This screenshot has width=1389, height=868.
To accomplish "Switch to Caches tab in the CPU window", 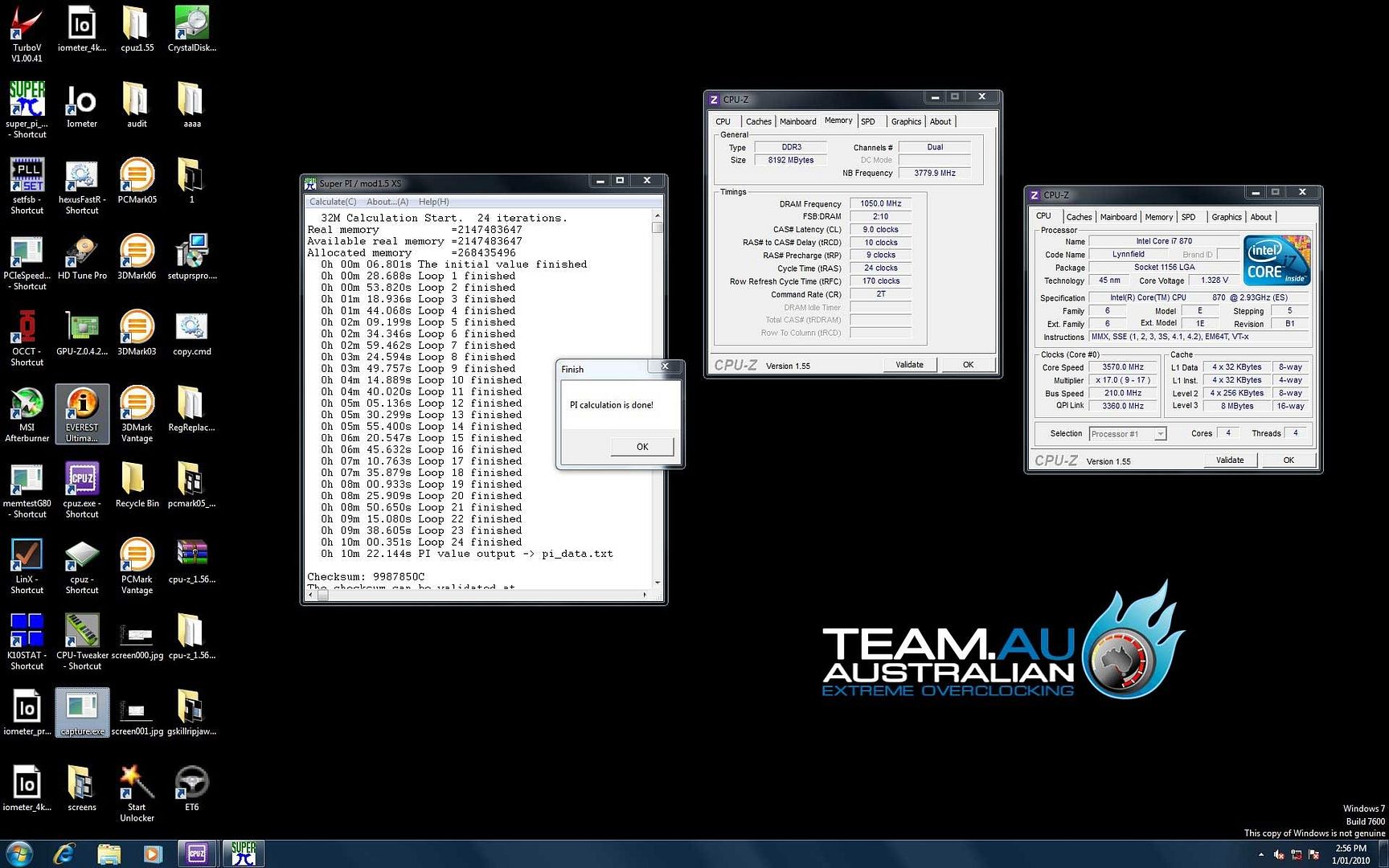I will tap(1079, 217).
